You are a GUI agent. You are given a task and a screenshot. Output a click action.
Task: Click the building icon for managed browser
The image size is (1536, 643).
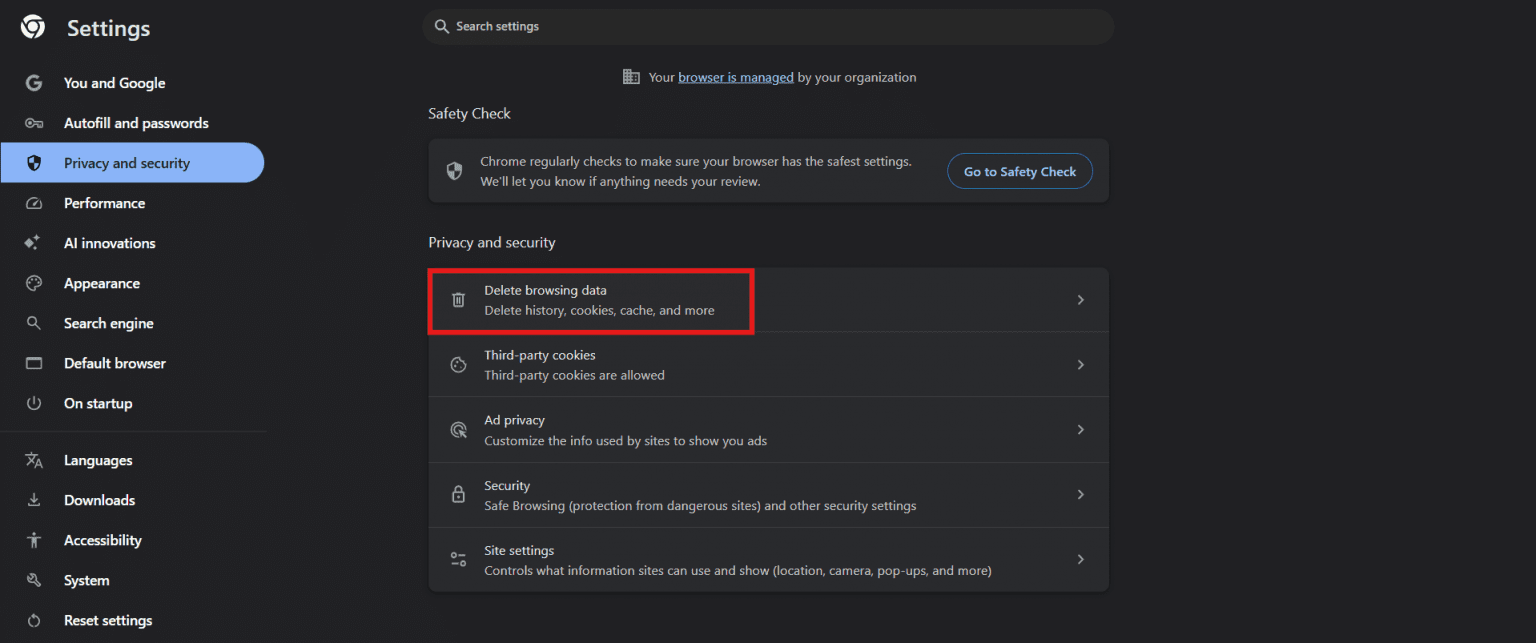tap(631, 77)
